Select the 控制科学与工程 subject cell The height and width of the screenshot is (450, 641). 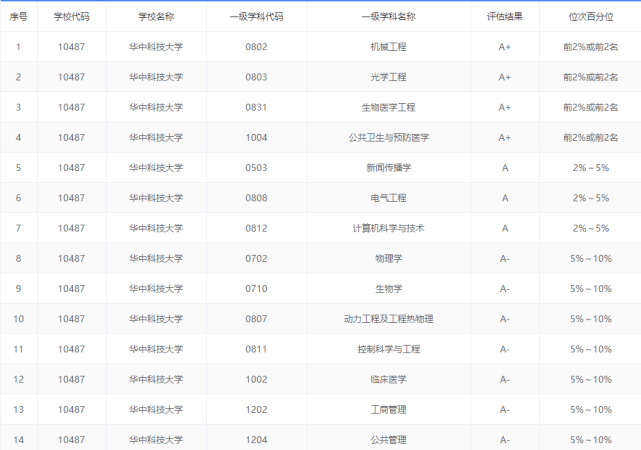388,349
